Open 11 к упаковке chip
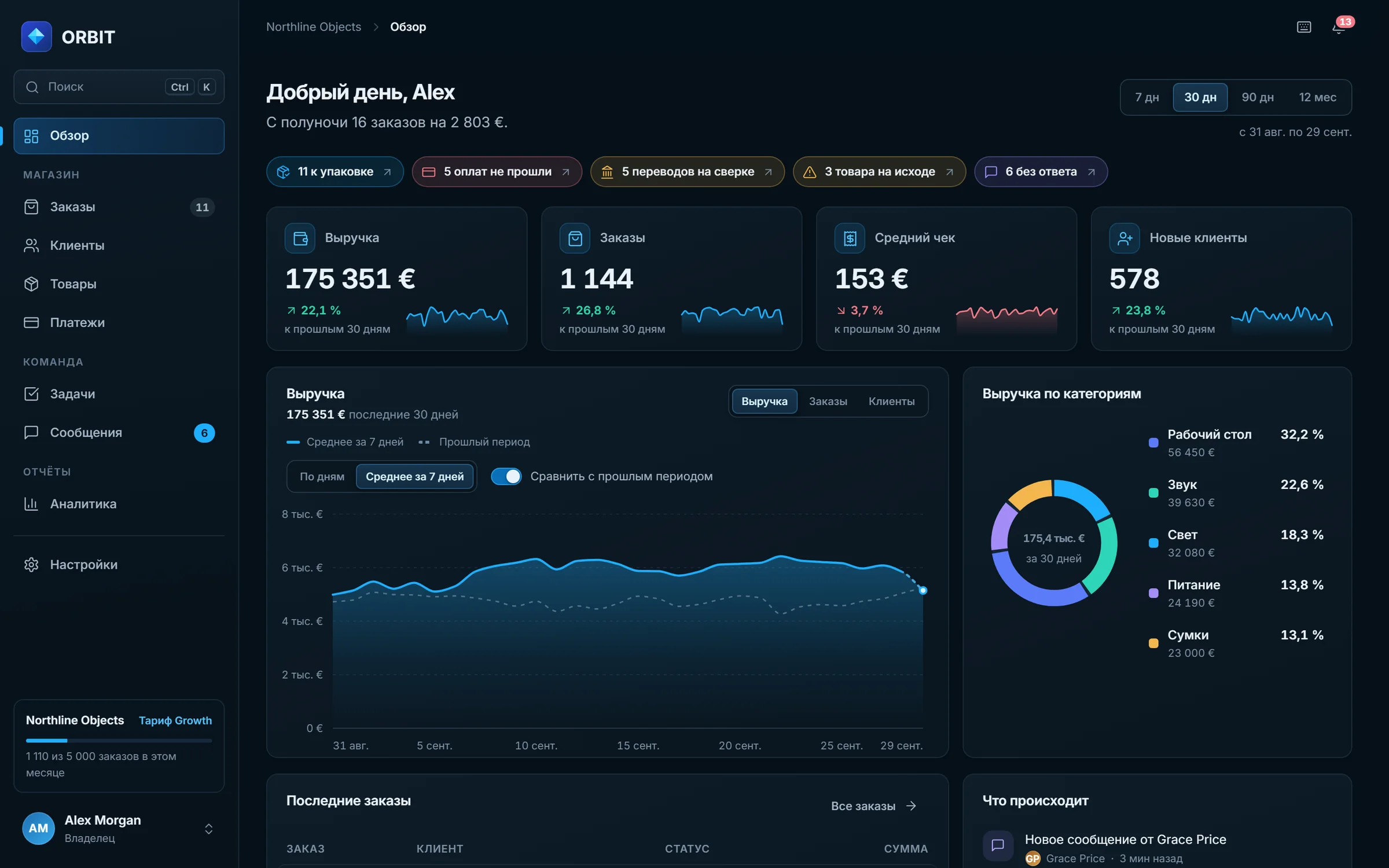 (335, 171)
